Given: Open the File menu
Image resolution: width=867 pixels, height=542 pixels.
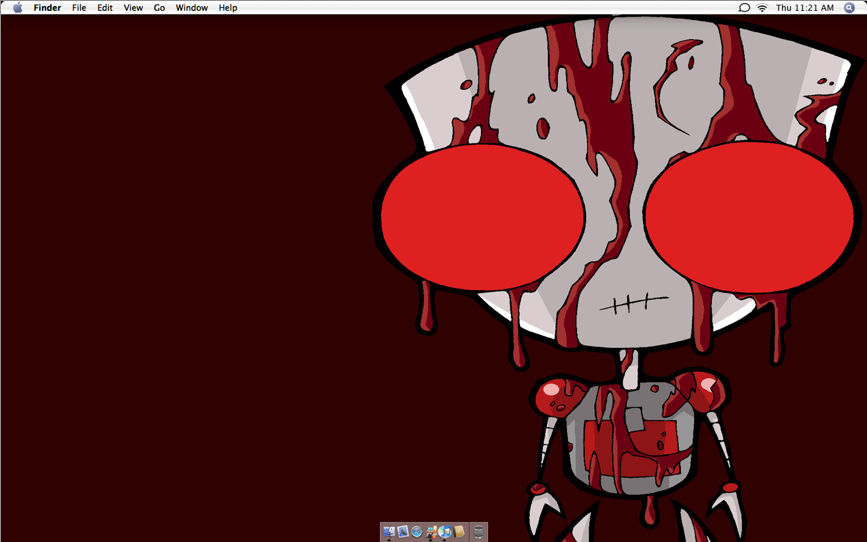Looking at the screenshot, I should coord(79,8).
